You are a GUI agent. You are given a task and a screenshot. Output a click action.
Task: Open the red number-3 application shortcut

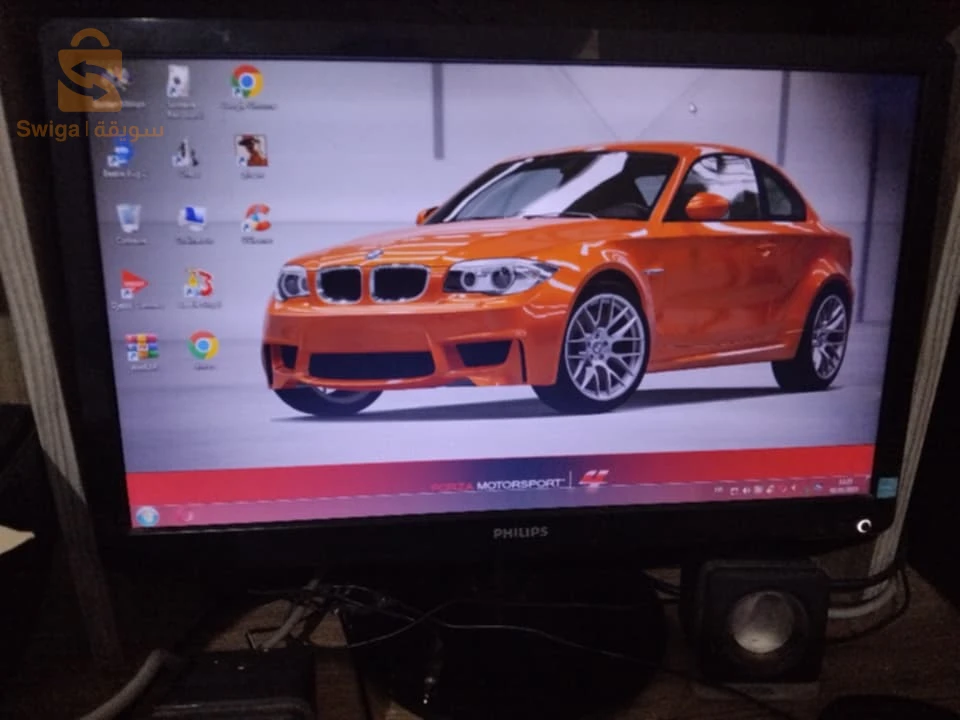point(198,283)
